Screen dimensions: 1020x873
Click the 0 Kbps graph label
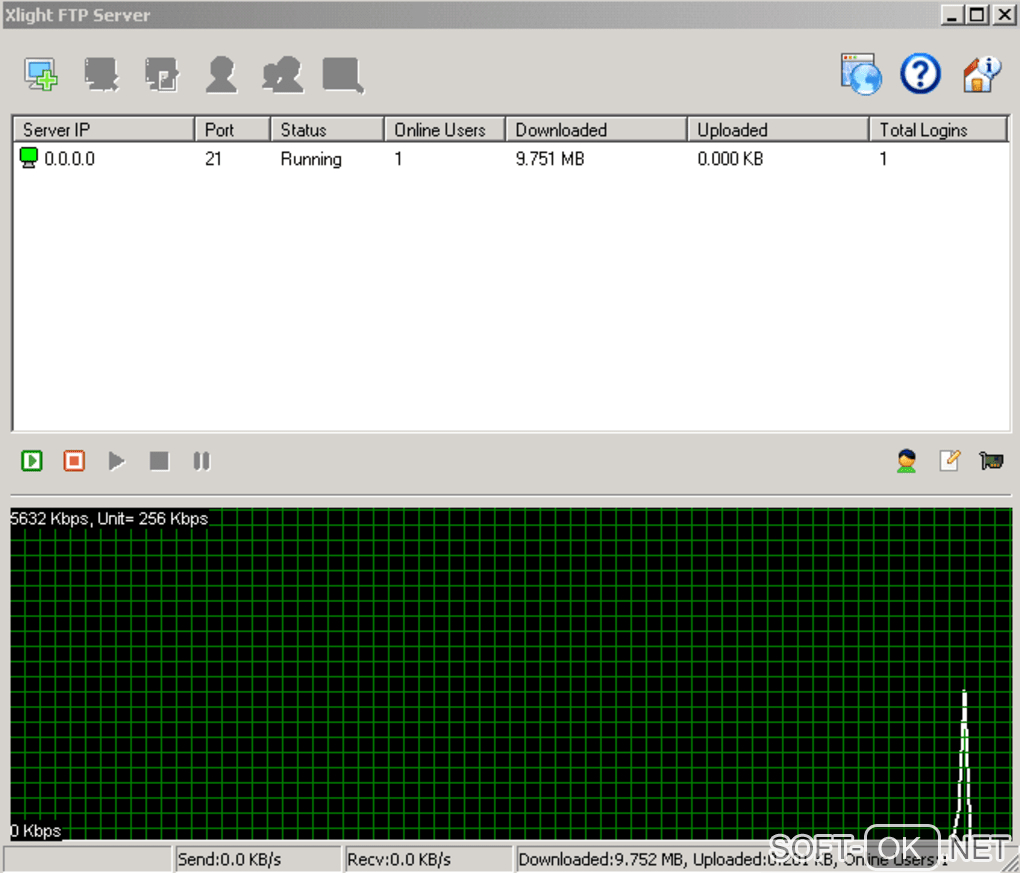tap(36, 831)
